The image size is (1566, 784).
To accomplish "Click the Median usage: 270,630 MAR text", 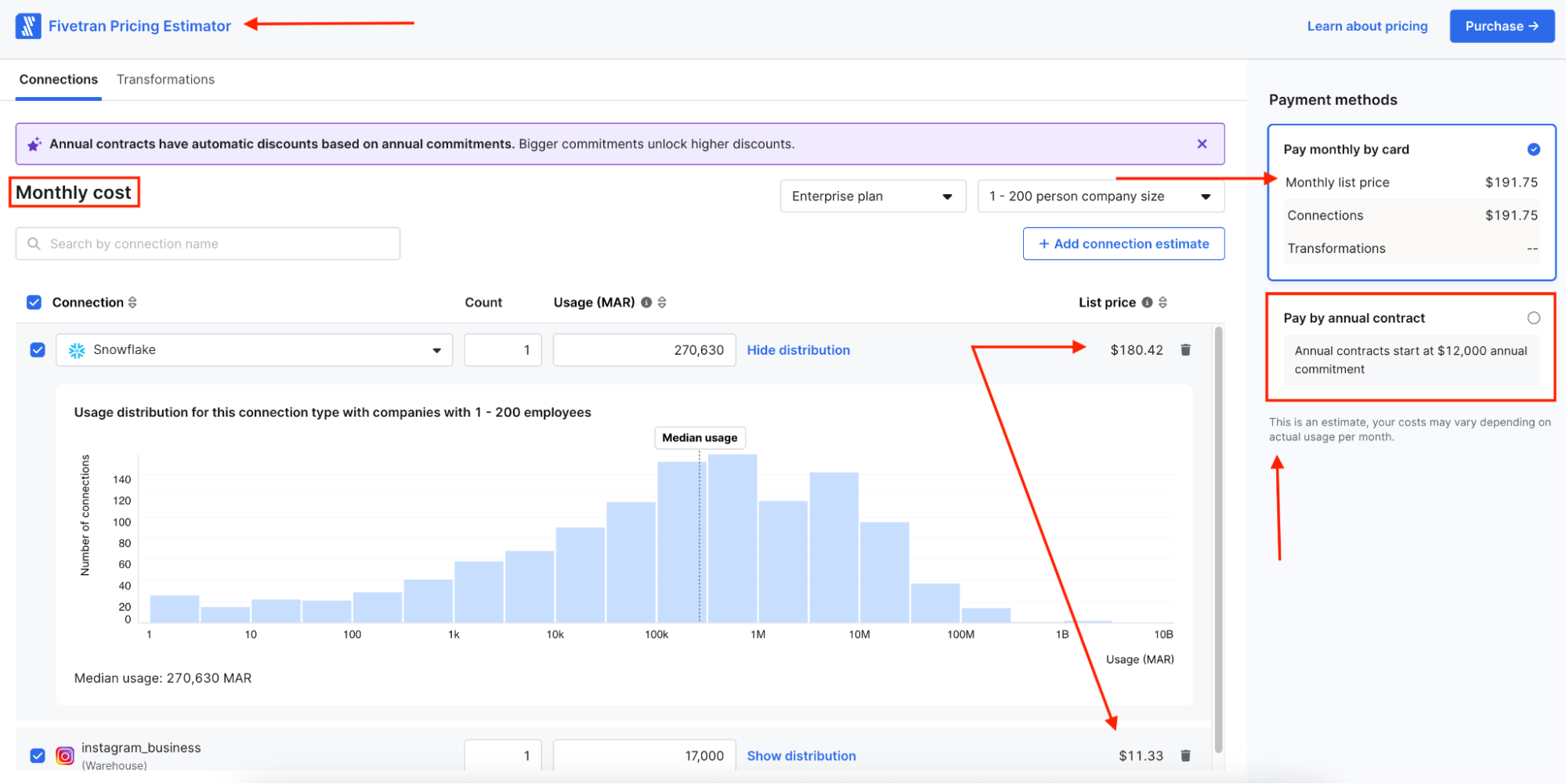I will (x=163, y=678).
